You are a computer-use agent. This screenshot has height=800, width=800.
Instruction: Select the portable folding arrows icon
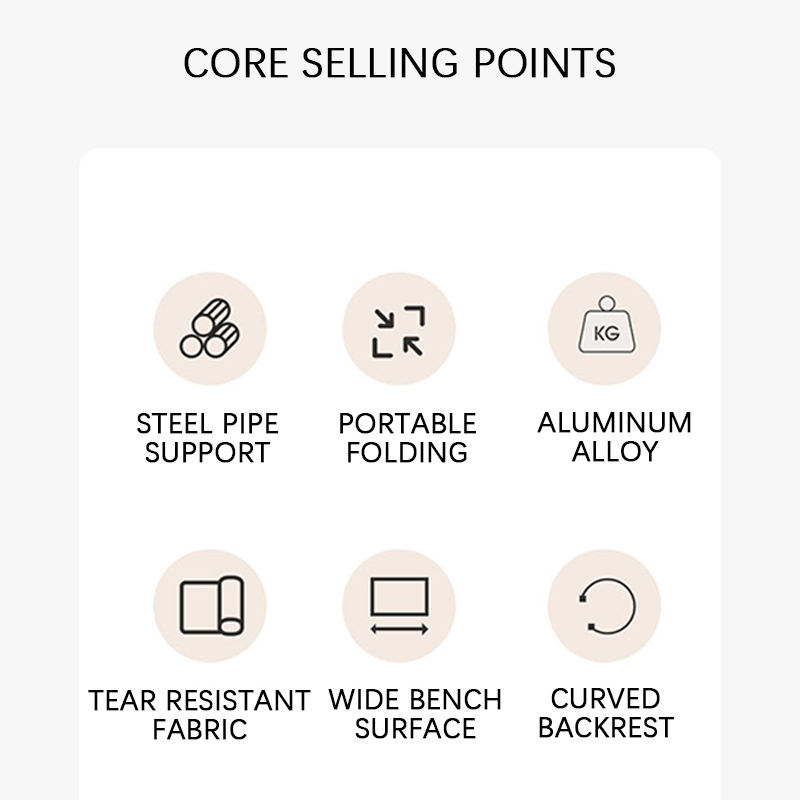pos(398,331)
